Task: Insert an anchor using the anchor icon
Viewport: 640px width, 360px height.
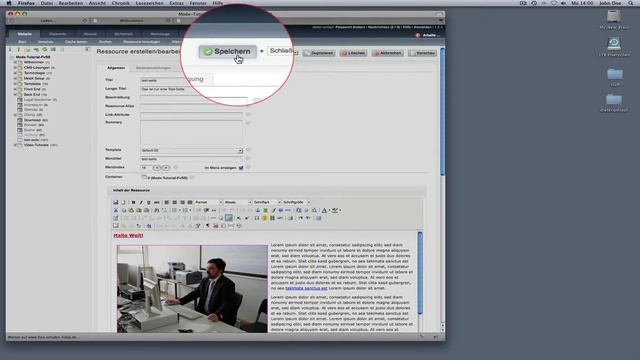Action: [258, 210]
